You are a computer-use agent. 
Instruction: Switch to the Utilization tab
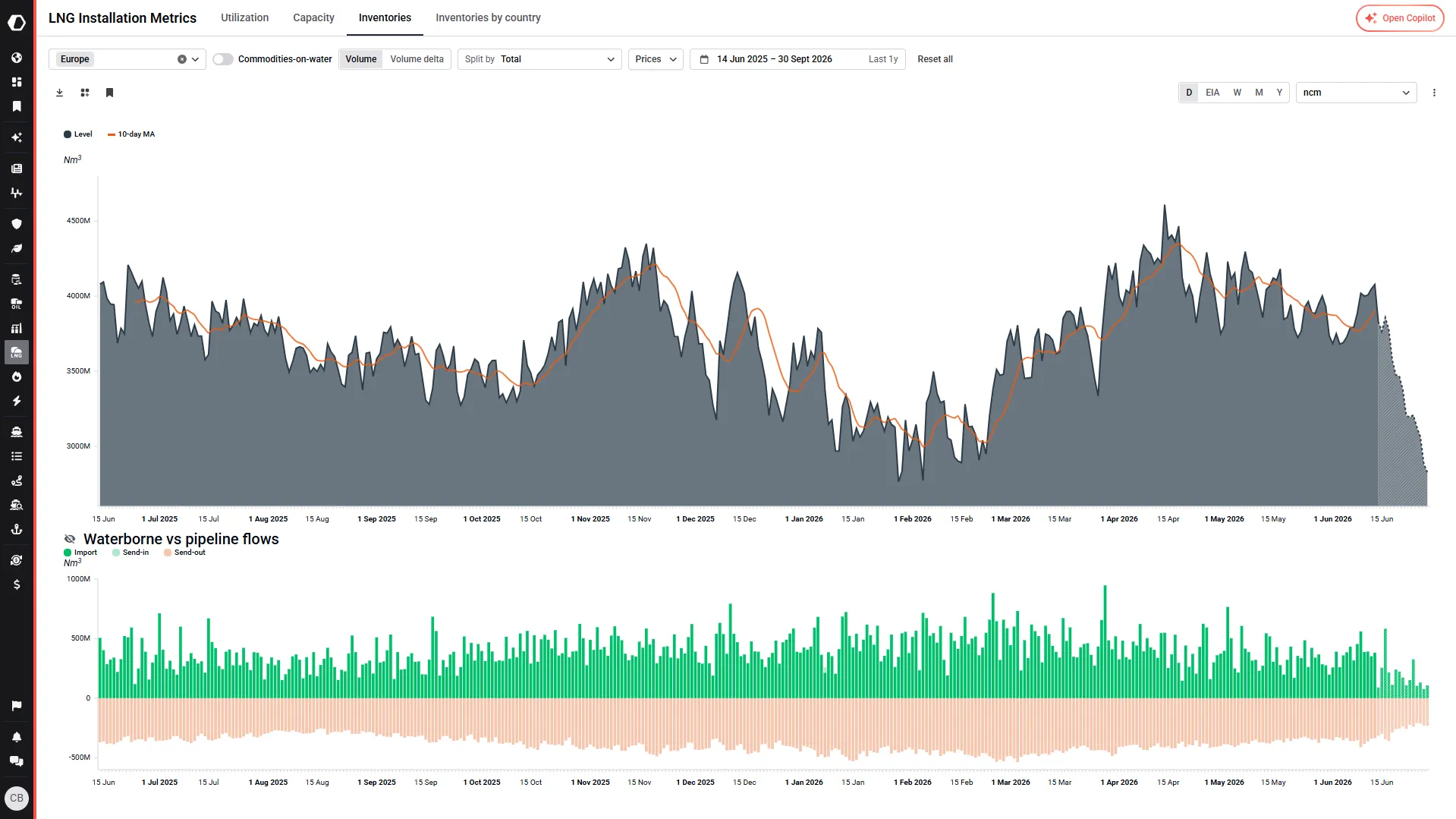[x=244, y=17]
